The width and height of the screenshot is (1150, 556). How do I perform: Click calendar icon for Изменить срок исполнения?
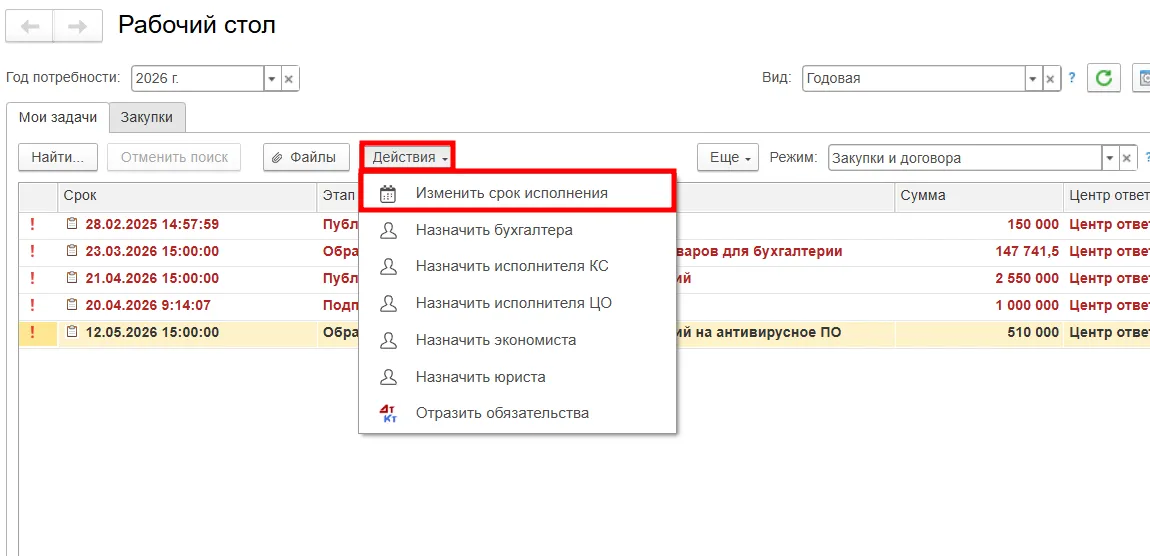[388, 194]
